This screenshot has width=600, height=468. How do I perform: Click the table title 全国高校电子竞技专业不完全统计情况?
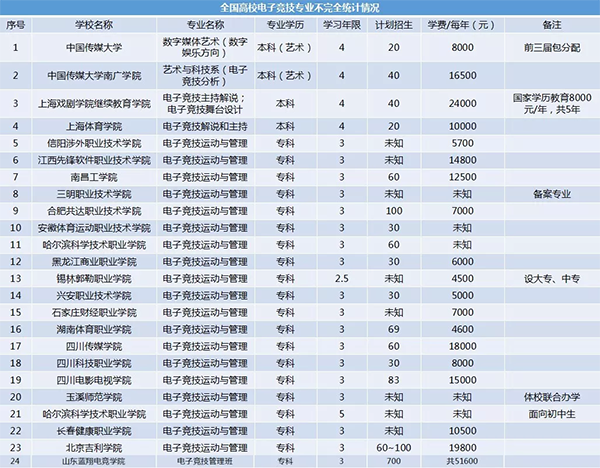(x=300, y=7)
